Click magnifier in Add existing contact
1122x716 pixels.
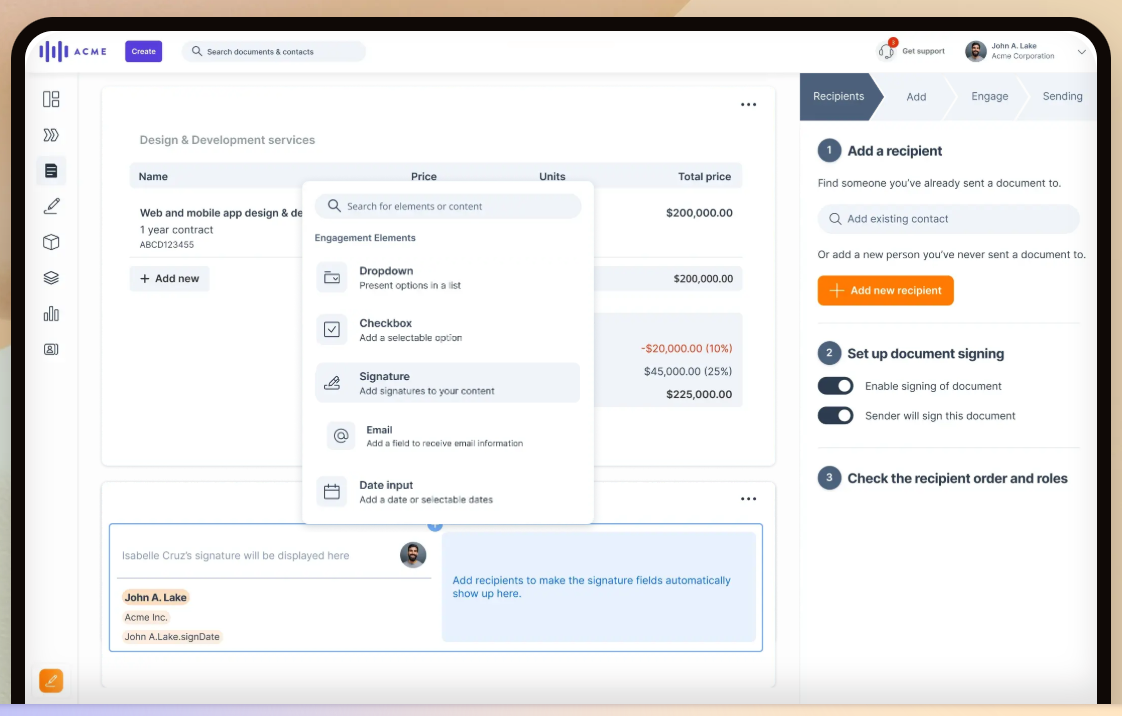point(834,219)
